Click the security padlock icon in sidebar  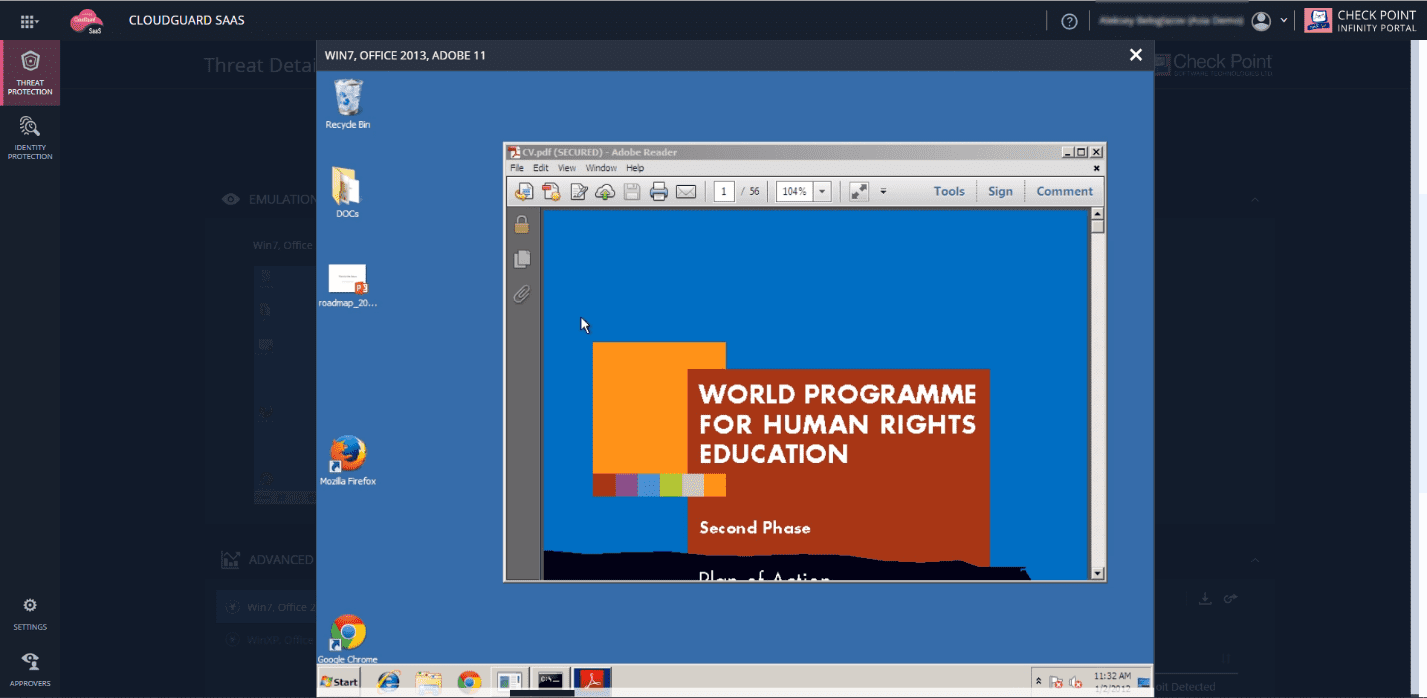(521, 225)
